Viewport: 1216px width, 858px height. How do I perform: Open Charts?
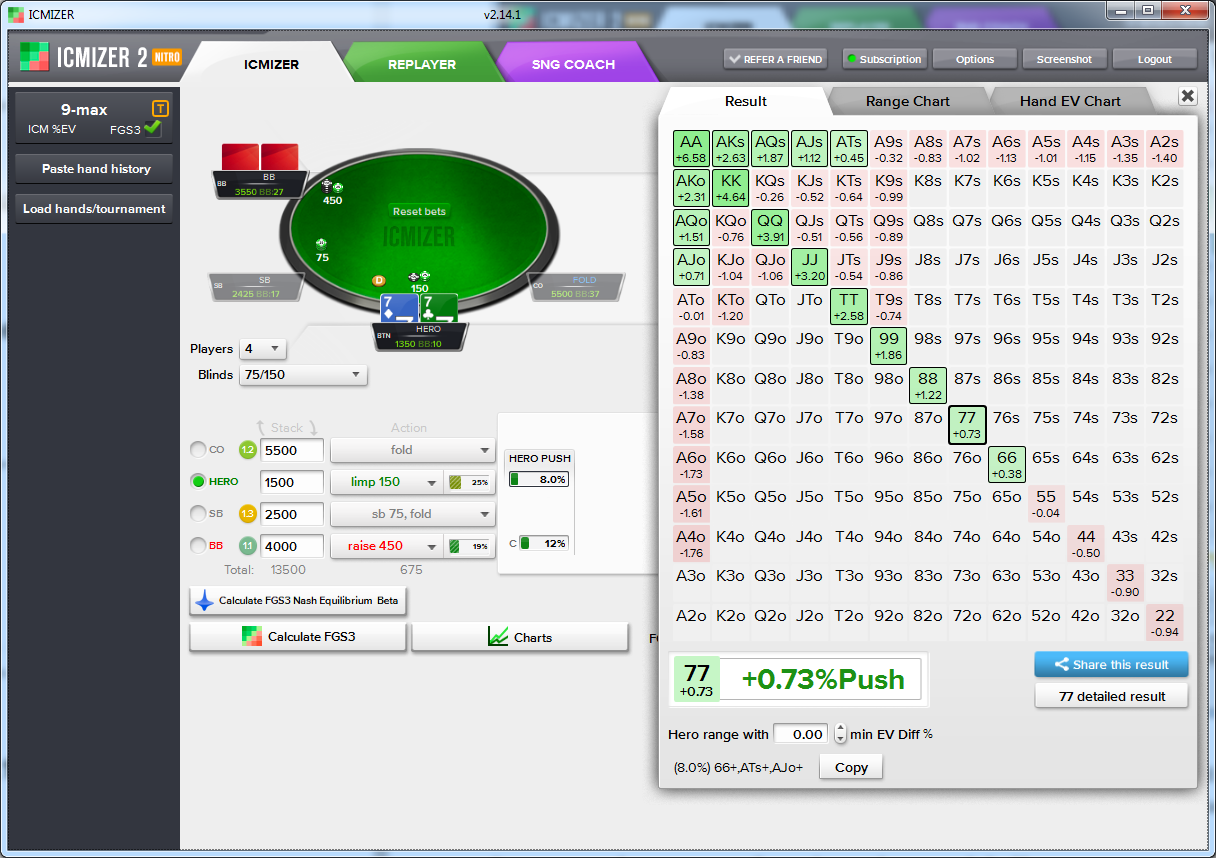[520, 637]
